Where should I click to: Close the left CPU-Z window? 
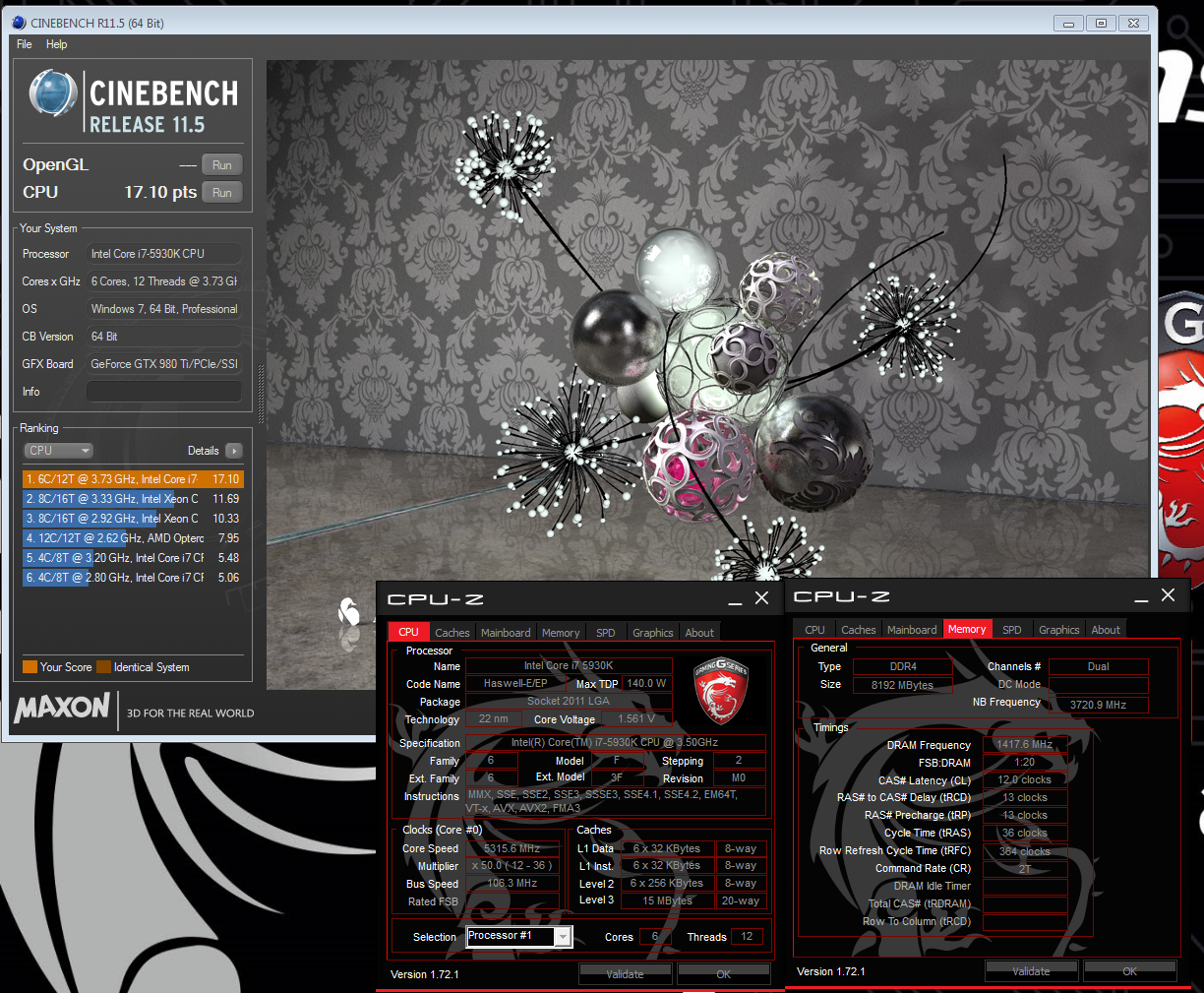(x=761, y=598)
